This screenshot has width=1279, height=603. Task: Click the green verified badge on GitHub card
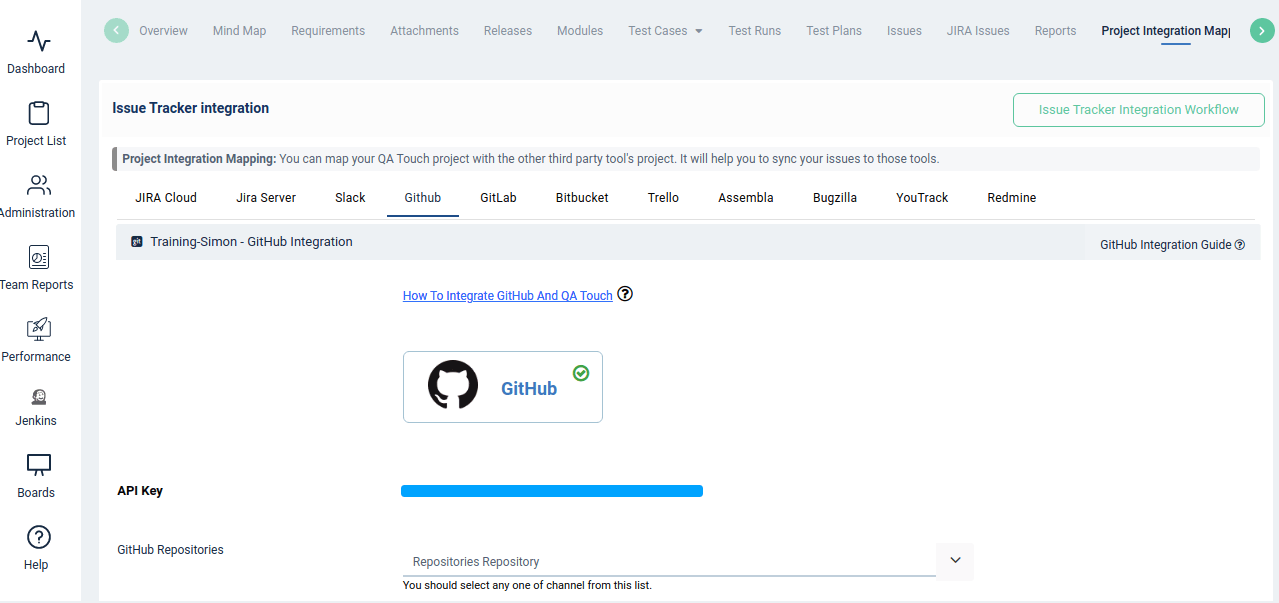click(581, 372)
